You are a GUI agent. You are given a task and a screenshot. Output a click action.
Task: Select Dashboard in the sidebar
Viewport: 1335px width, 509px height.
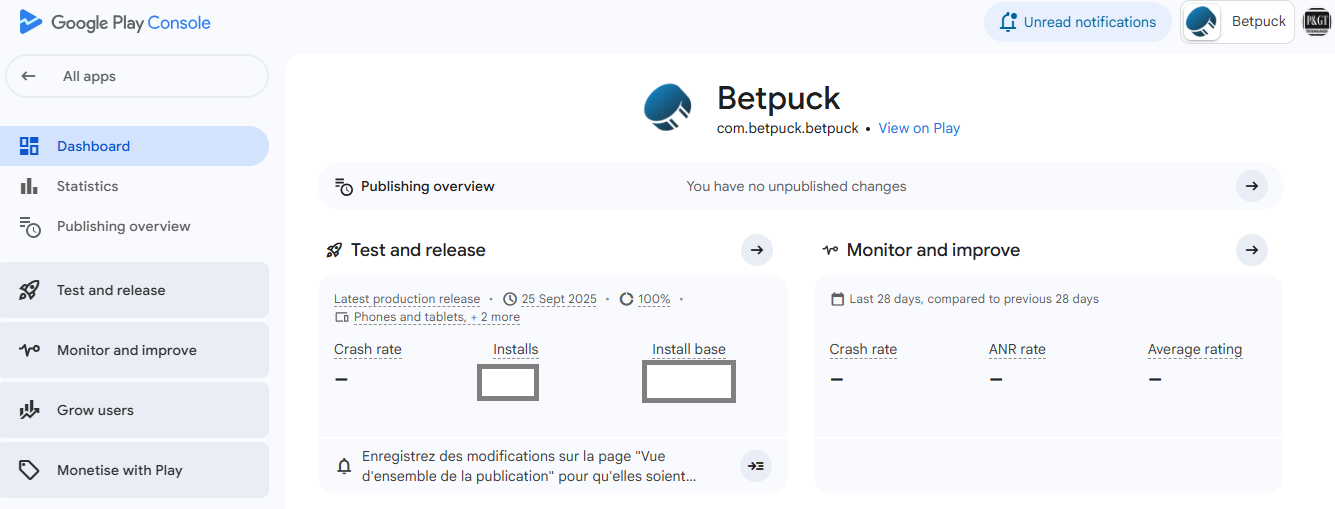[x=93, y=146]
